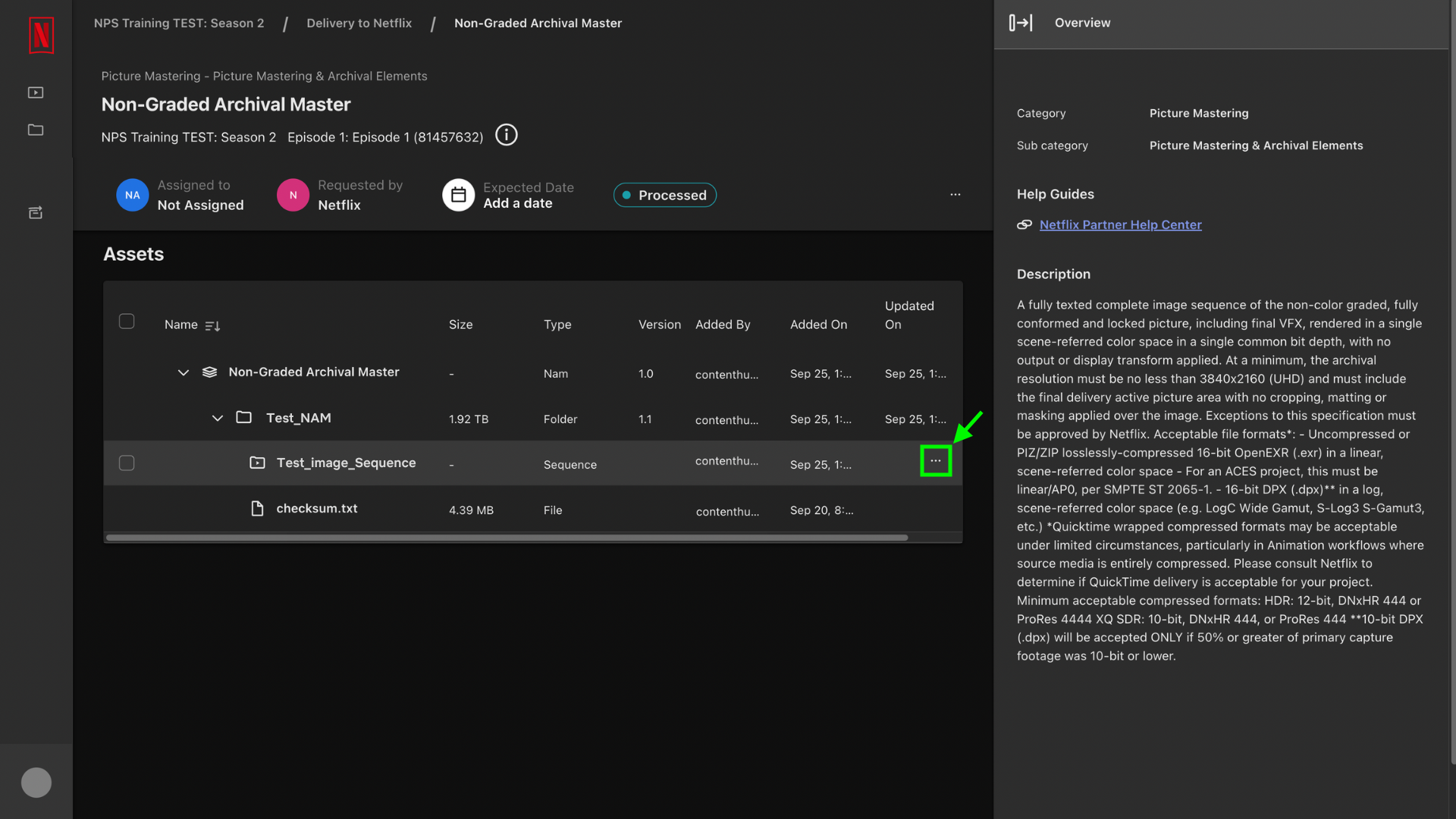The width and height of the screenshot is (1456, 819).
Task: Sort by Added By column header
Action: (723, 325)
